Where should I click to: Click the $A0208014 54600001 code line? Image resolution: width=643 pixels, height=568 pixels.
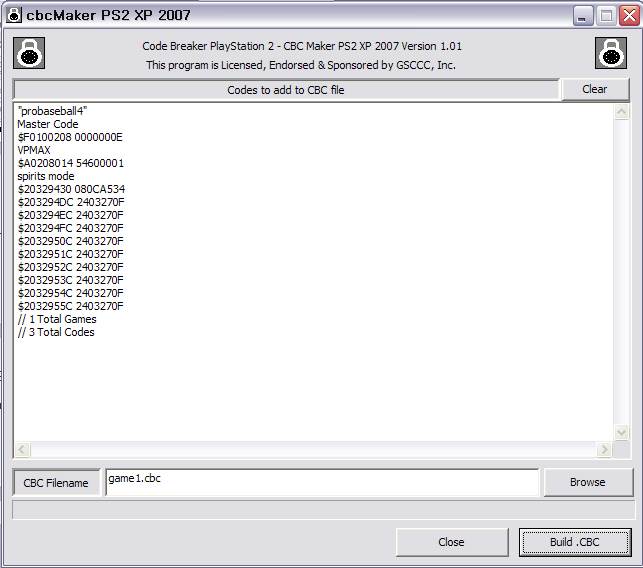point(71,163)
